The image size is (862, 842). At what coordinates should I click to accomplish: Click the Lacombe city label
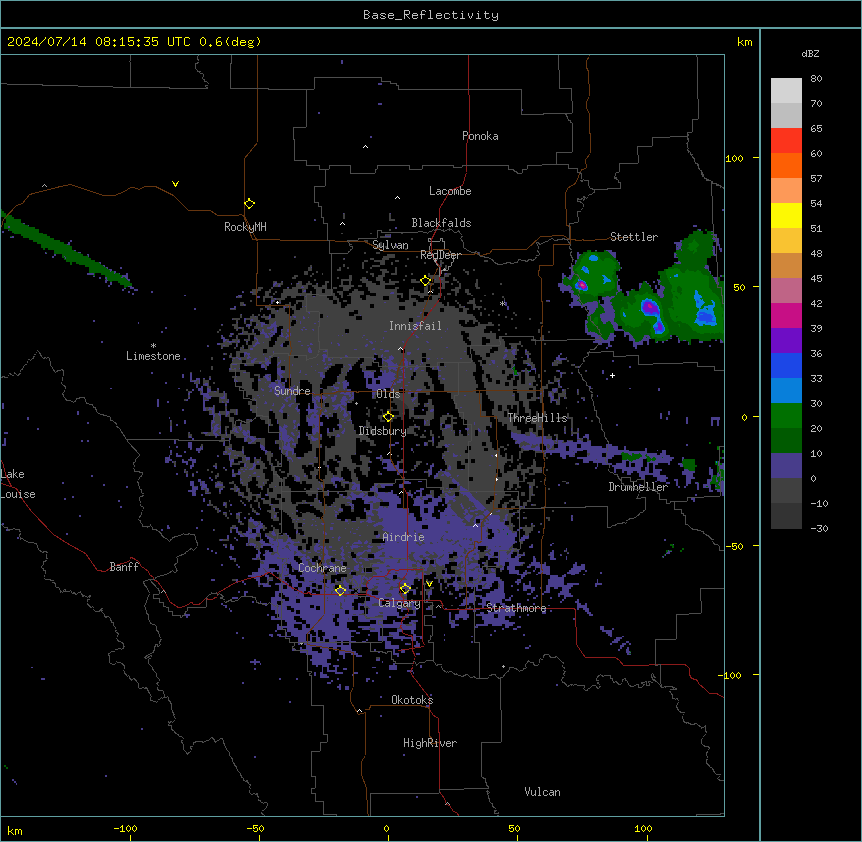click(450, 191)
